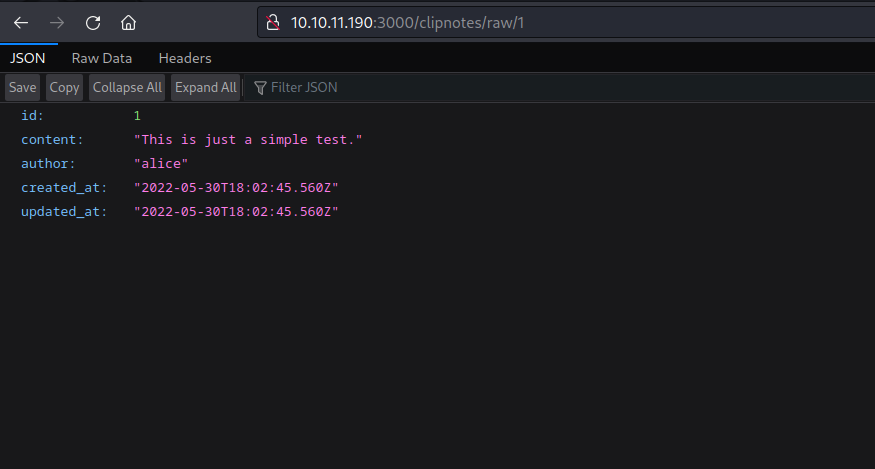The image size is (875, 469).
Task: Copy the JSON with the Copy button
Action: (64, 87)
